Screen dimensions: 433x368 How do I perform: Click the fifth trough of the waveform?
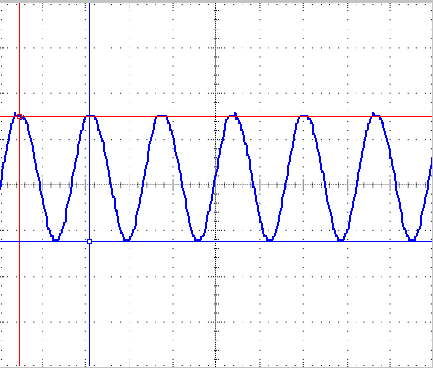click(x=341, y=239)
